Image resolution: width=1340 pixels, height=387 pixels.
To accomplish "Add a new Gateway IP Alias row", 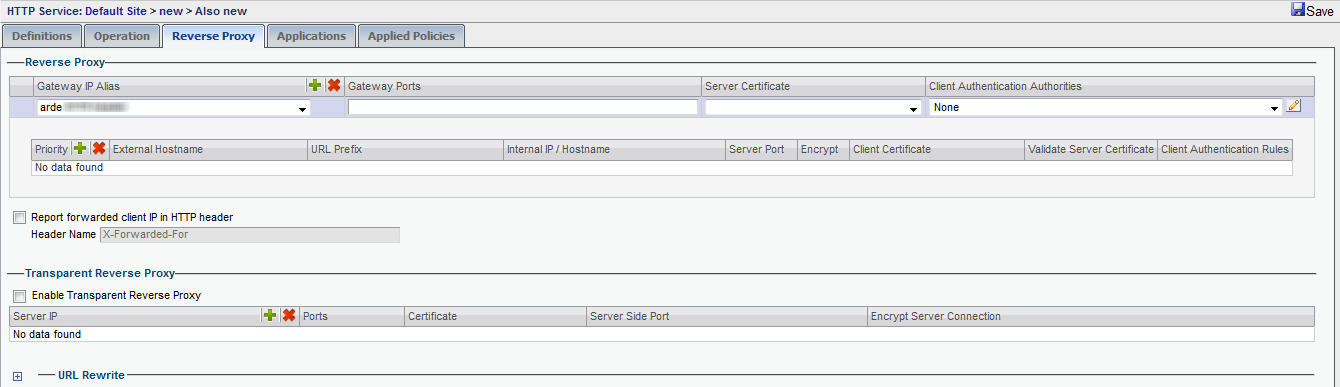I will click(x=315, y=86).
